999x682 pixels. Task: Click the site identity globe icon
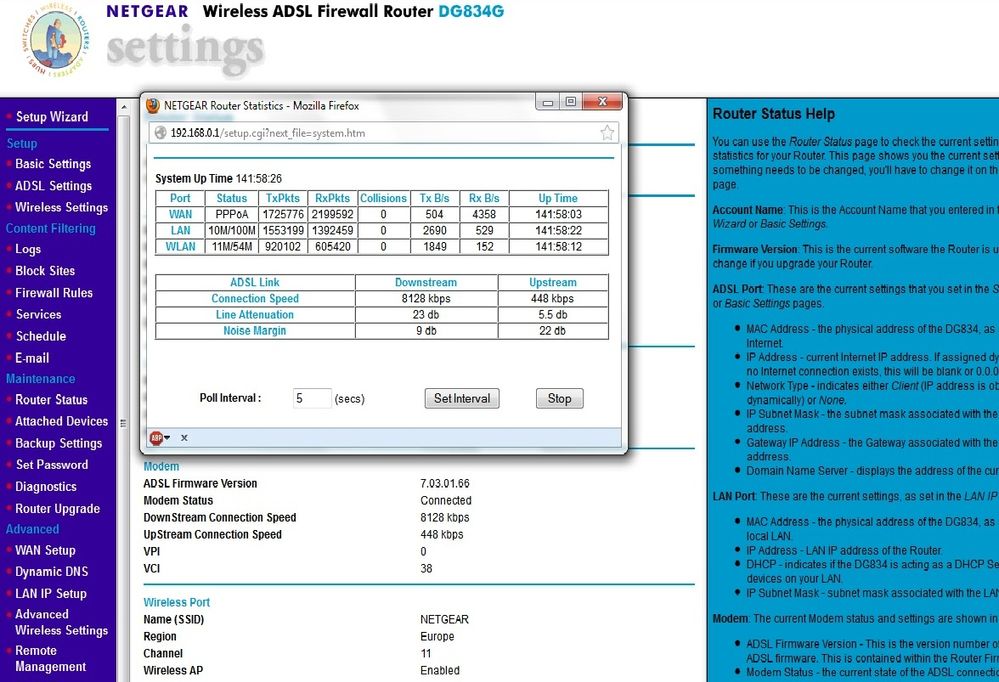161,133
